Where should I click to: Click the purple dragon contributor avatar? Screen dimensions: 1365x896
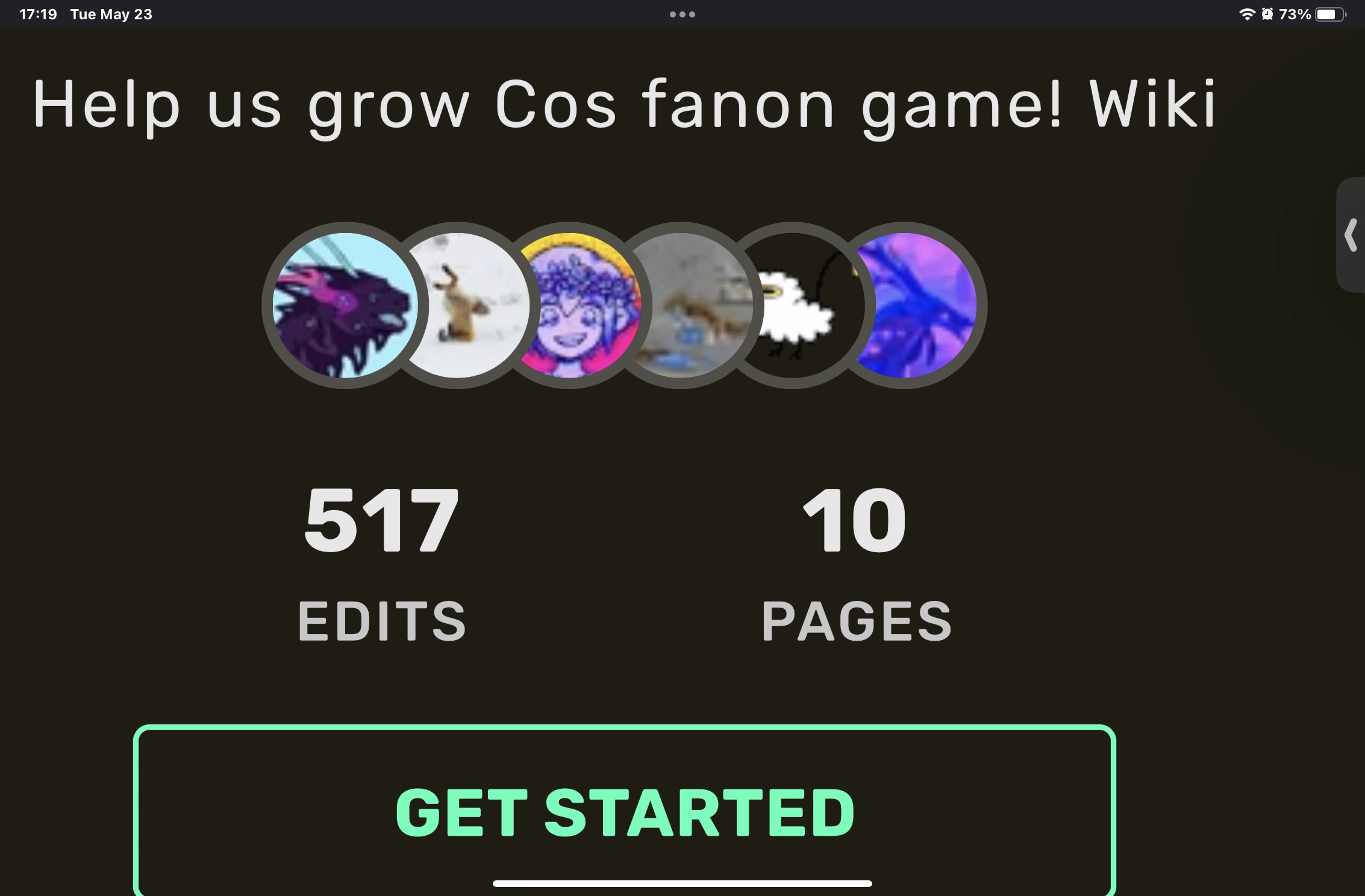coord(345,305)
